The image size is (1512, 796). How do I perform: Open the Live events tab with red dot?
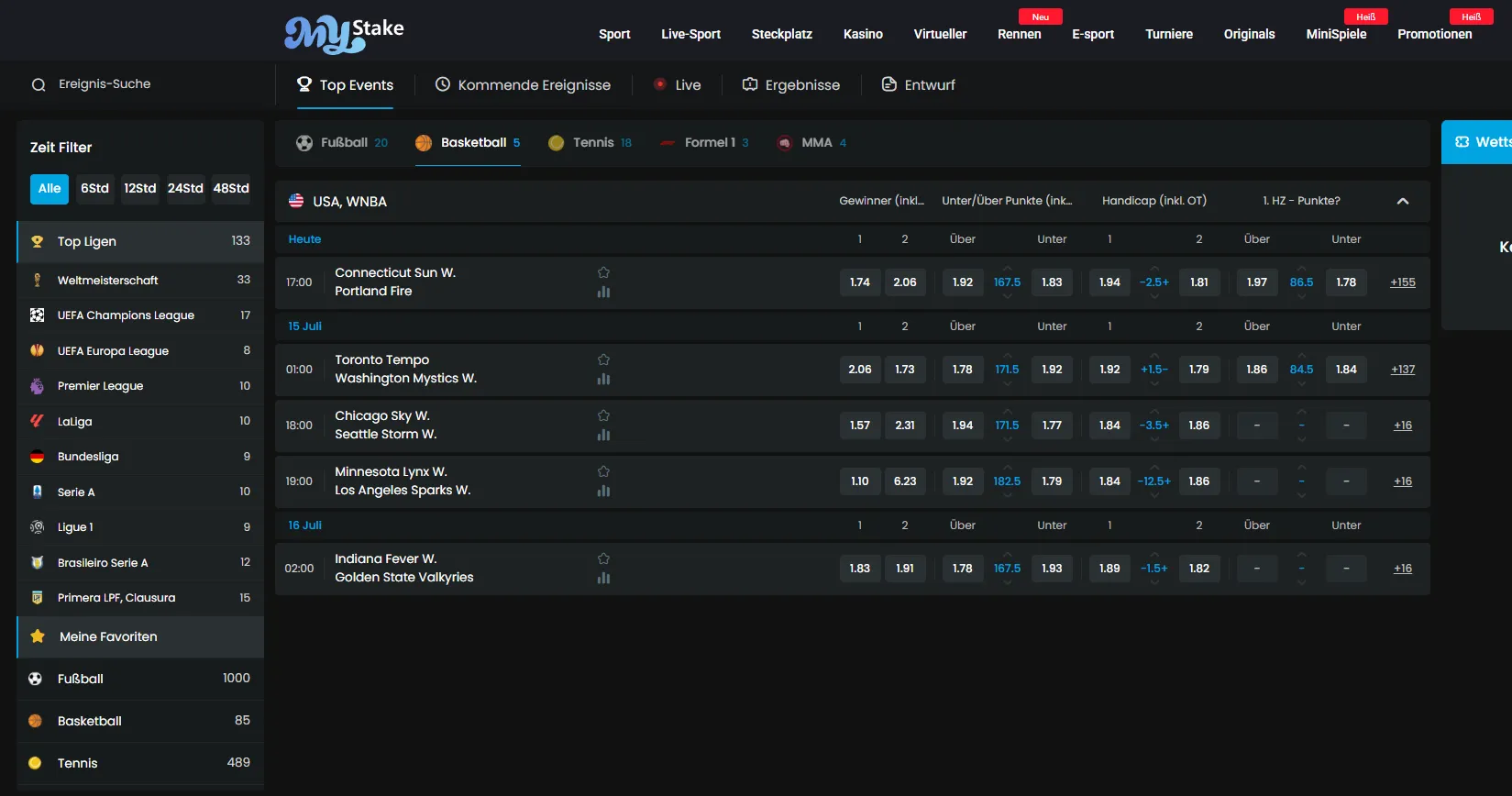[x=677, y=85]
